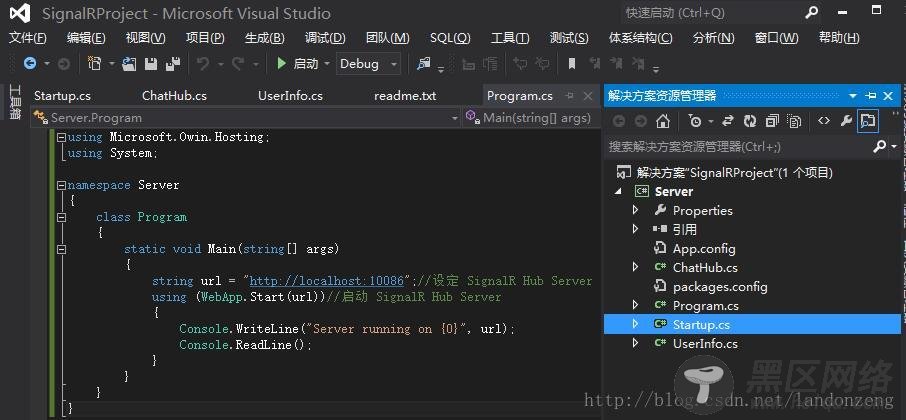Collapse class Program code block

click(x=61, y=218)
